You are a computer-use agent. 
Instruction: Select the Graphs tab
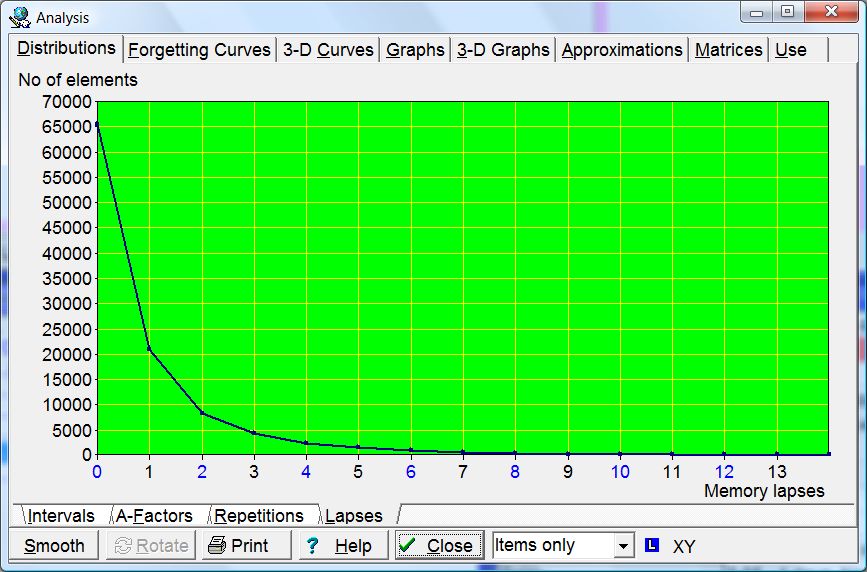415,50
